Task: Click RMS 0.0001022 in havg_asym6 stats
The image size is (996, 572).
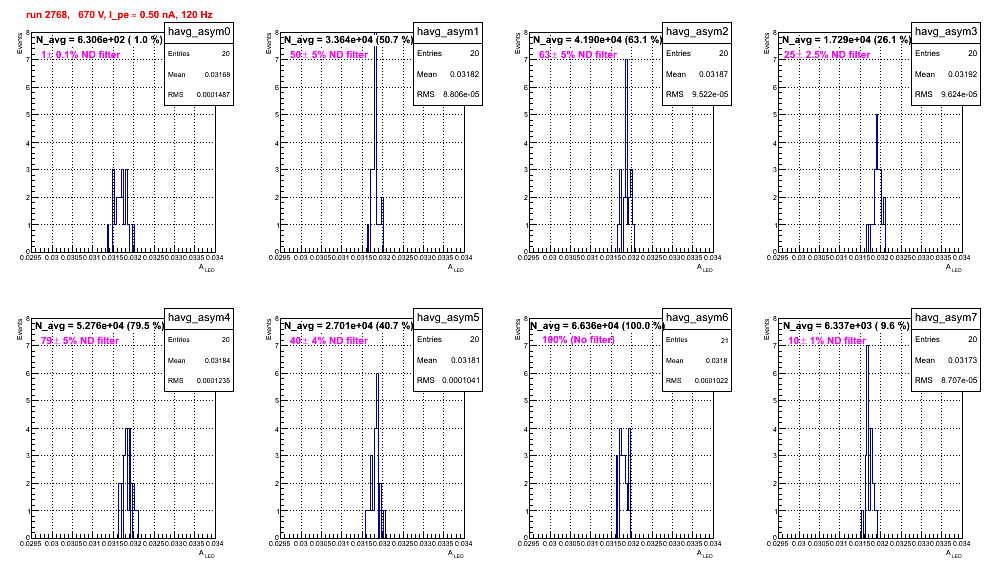Action: point(697,381)
